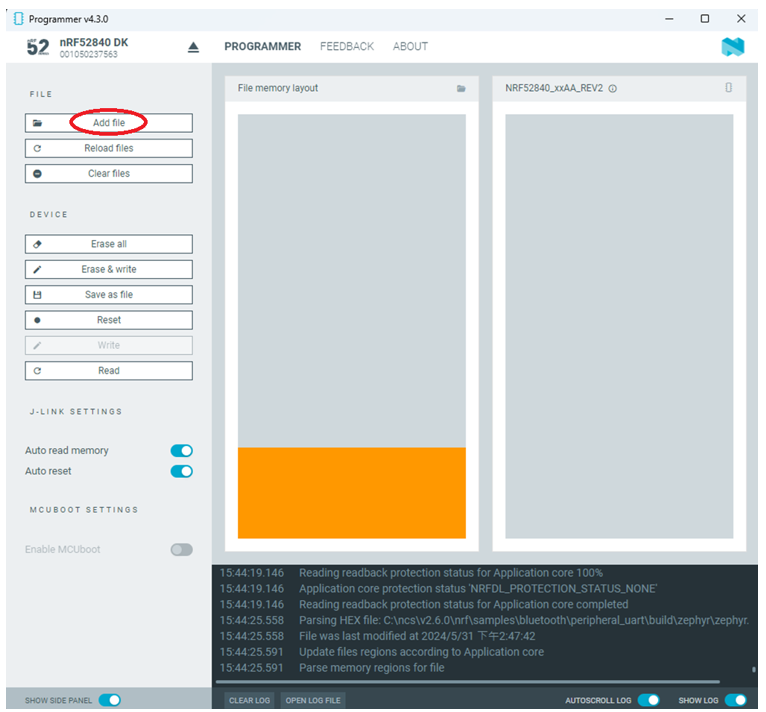Click the orange memory region block
This screenshot has width=766, height=712.
(351, 493)
